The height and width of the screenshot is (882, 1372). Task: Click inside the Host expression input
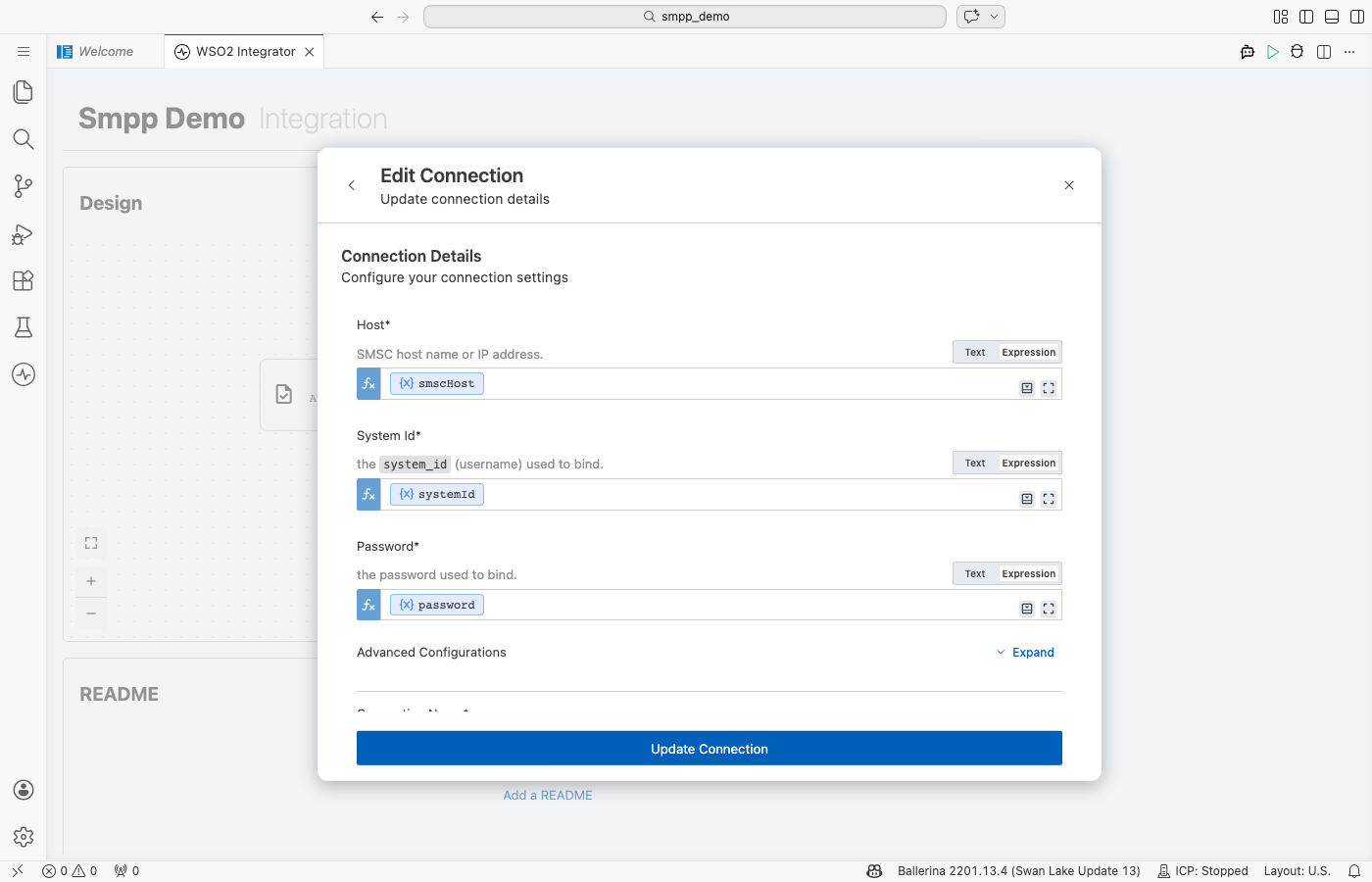coord(720,384)
